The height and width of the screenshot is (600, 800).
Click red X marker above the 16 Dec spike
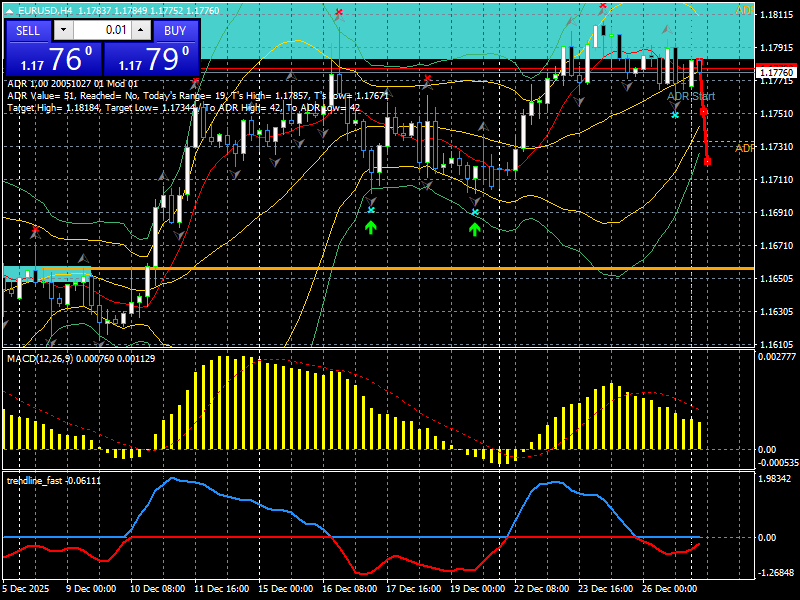click(339, 12)
